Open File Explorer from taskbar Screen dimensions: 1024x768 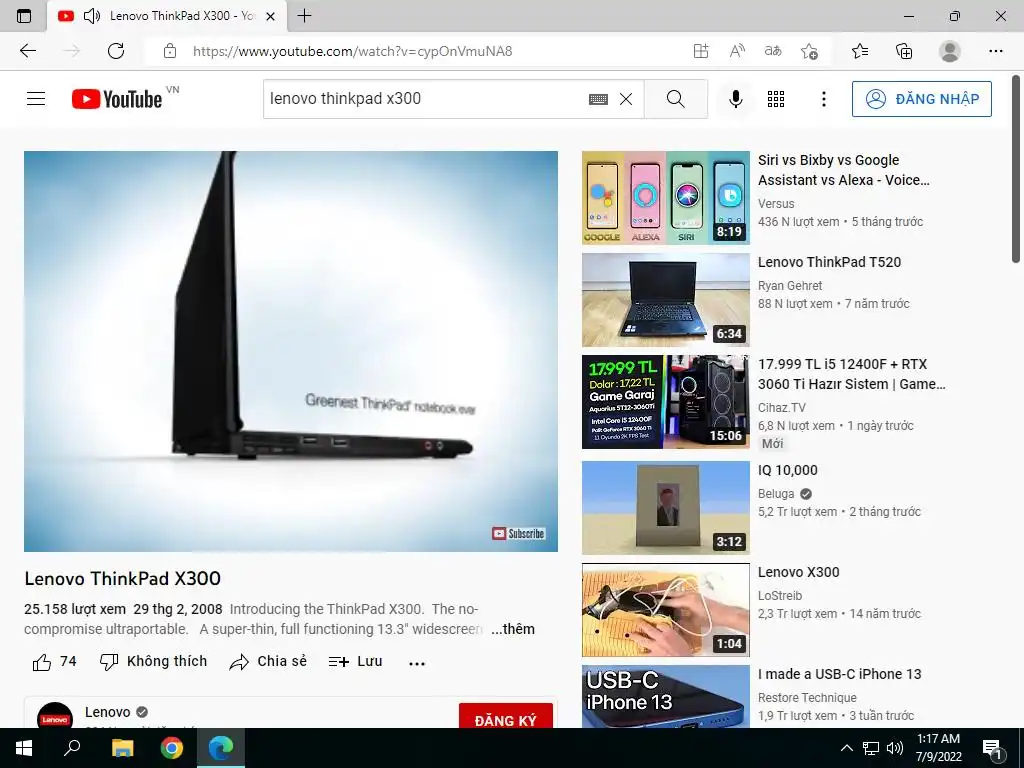[x=122, y=748]
